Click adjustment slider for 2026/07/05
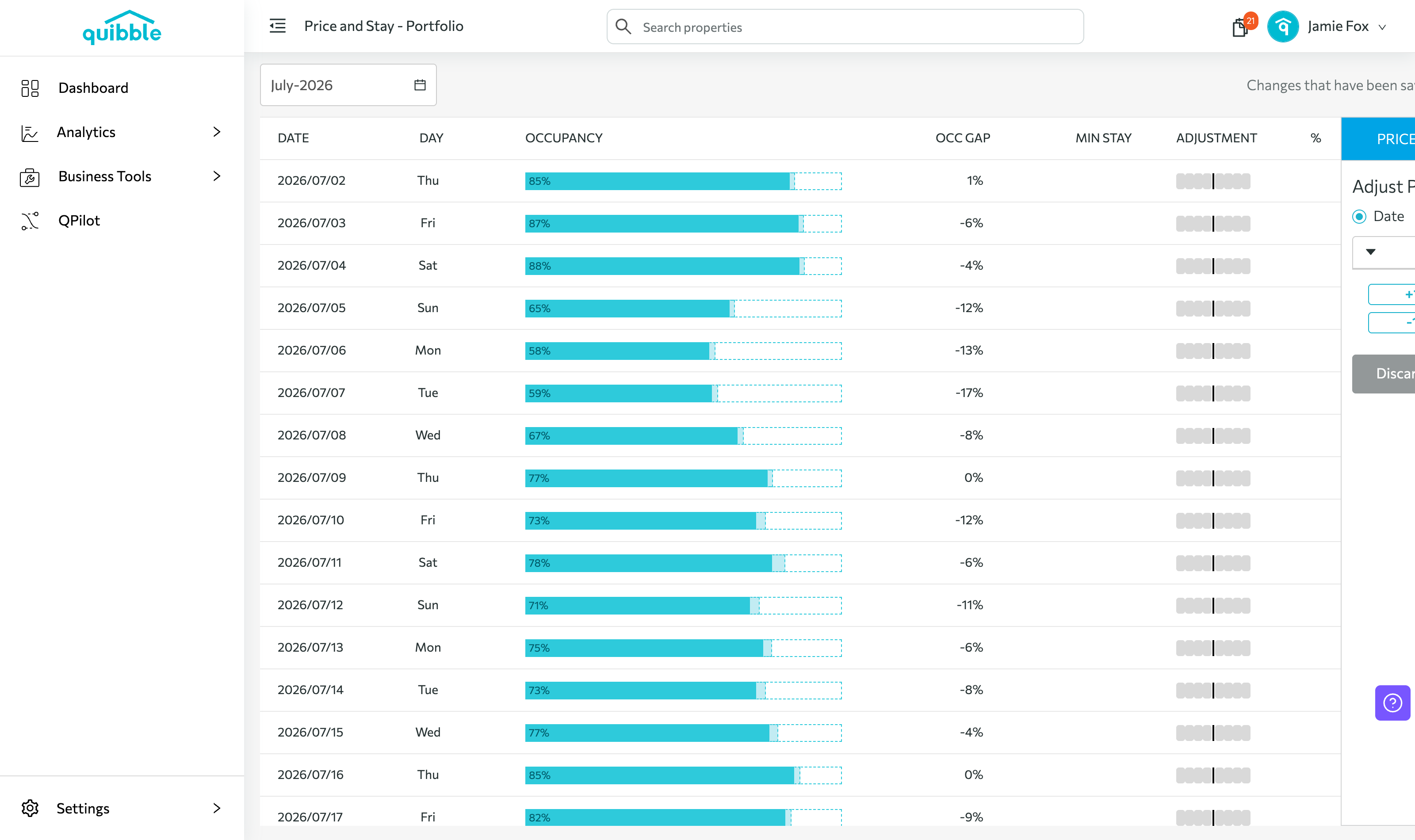The image size is (1415, 840). pos(1213,309)
